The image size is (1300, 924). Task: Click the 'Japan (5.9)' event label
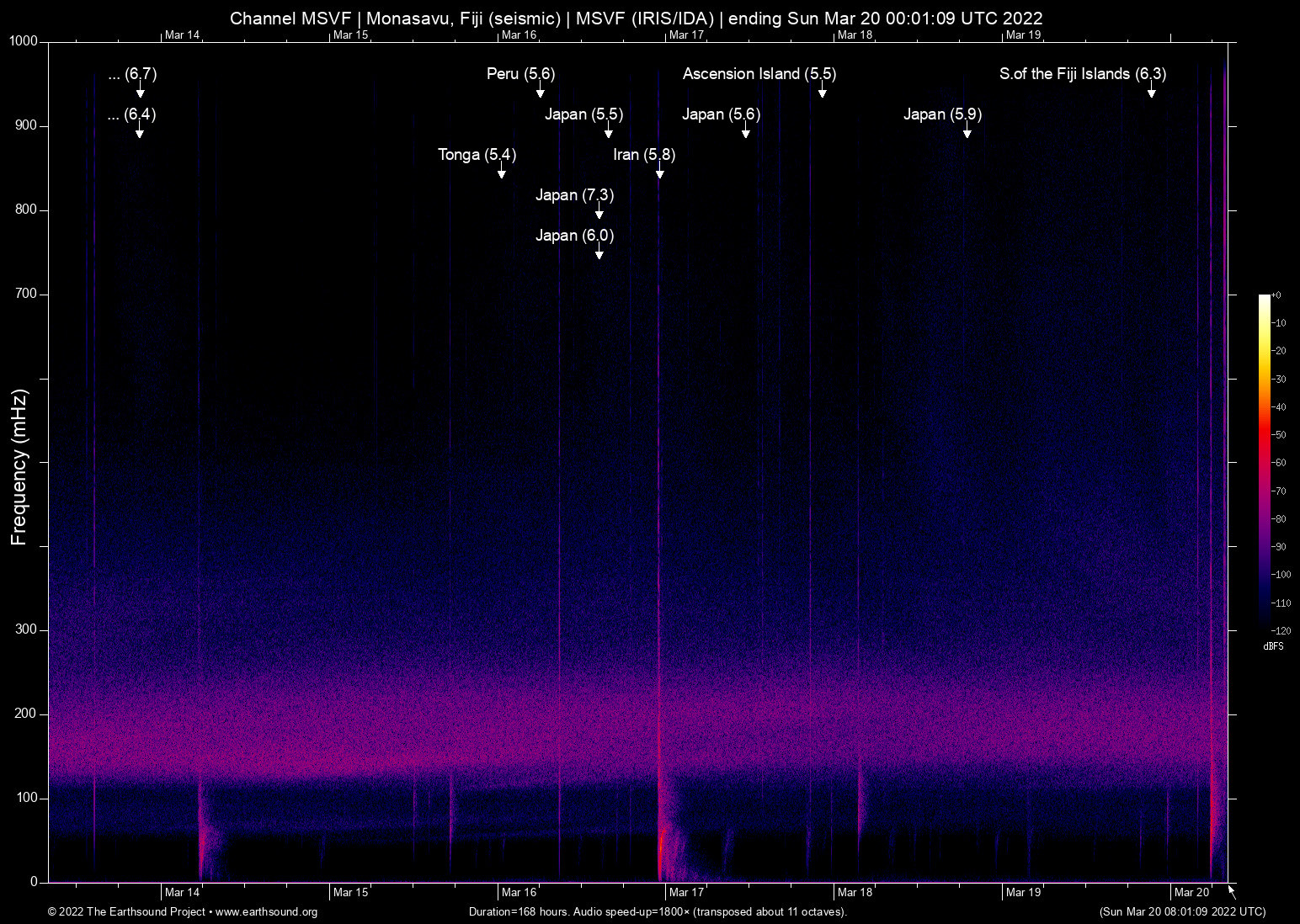click(x=943, y=114)
